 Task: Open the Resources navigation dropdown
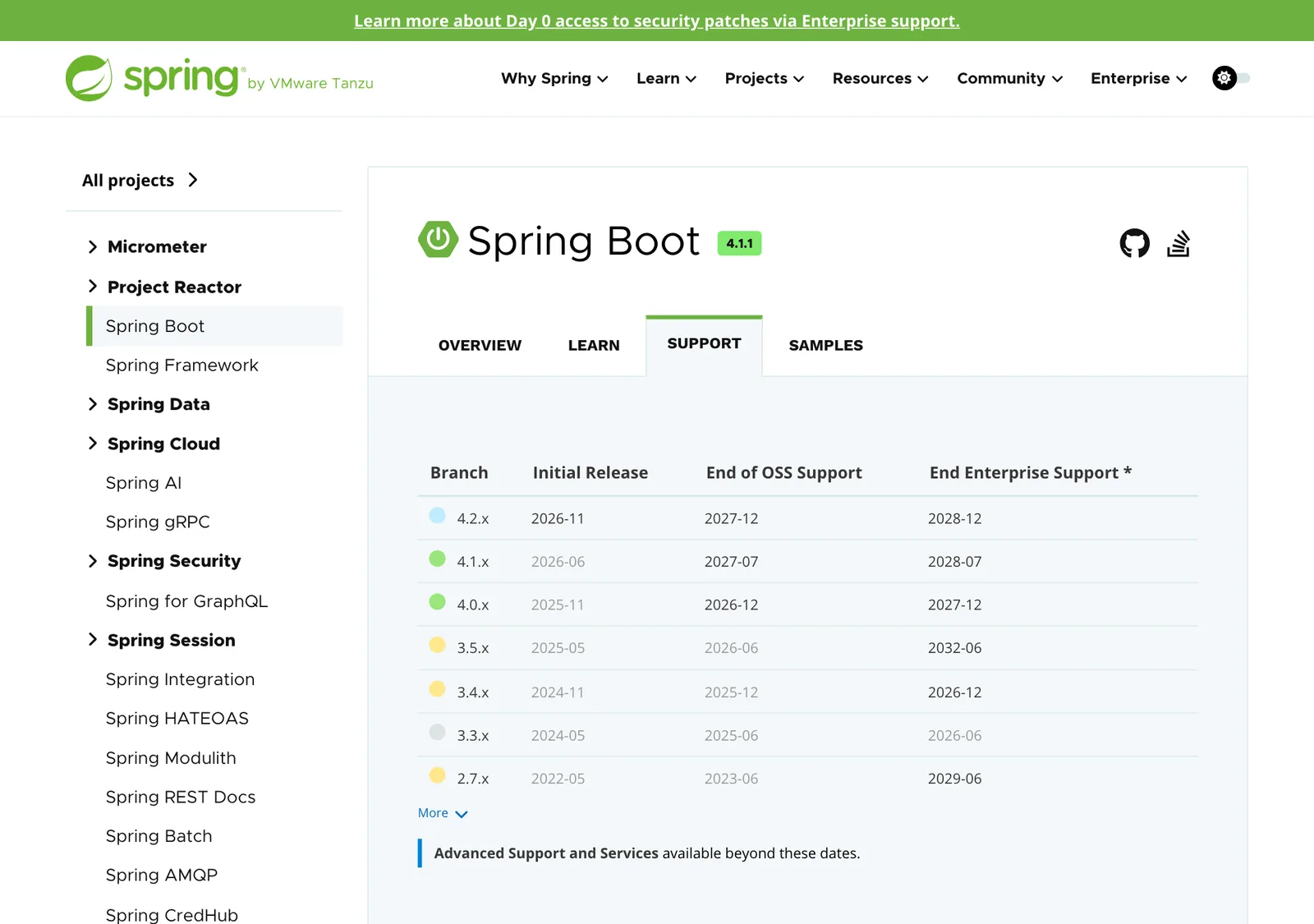point(880,79)
